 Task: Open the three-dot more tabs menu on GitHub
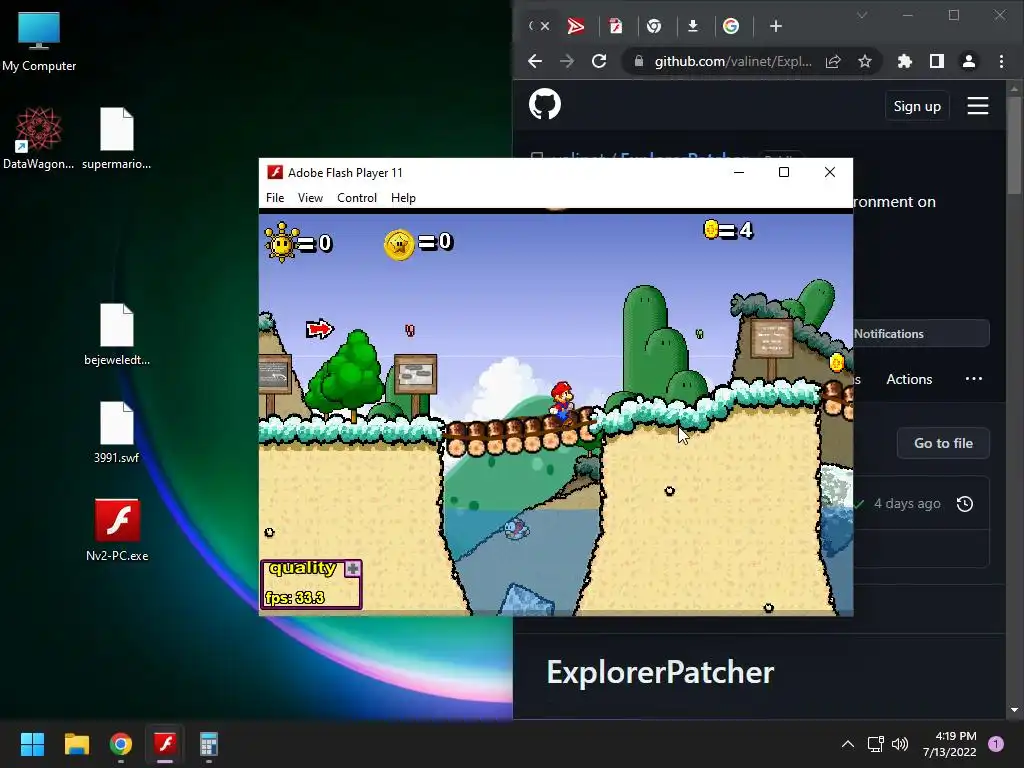point(974,379)
